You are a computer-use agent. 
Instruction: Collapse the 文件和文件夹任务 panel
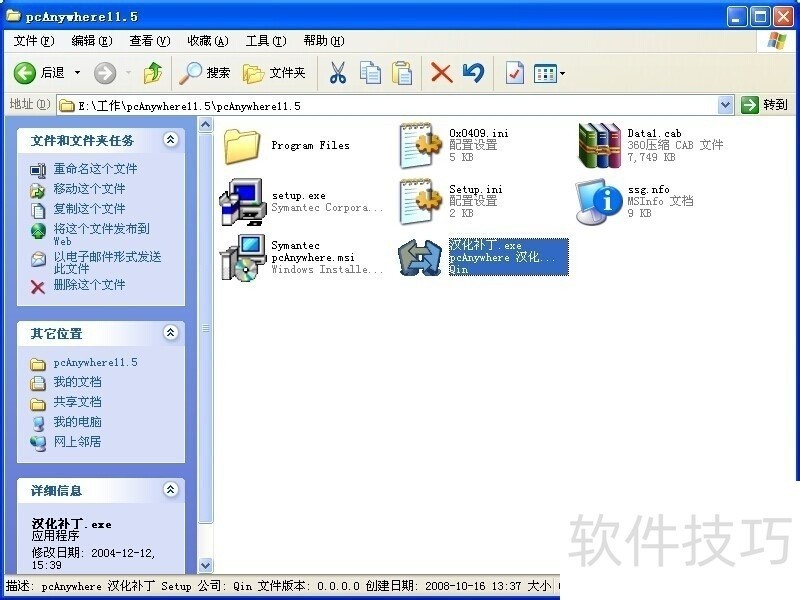[x=170, y=139]
